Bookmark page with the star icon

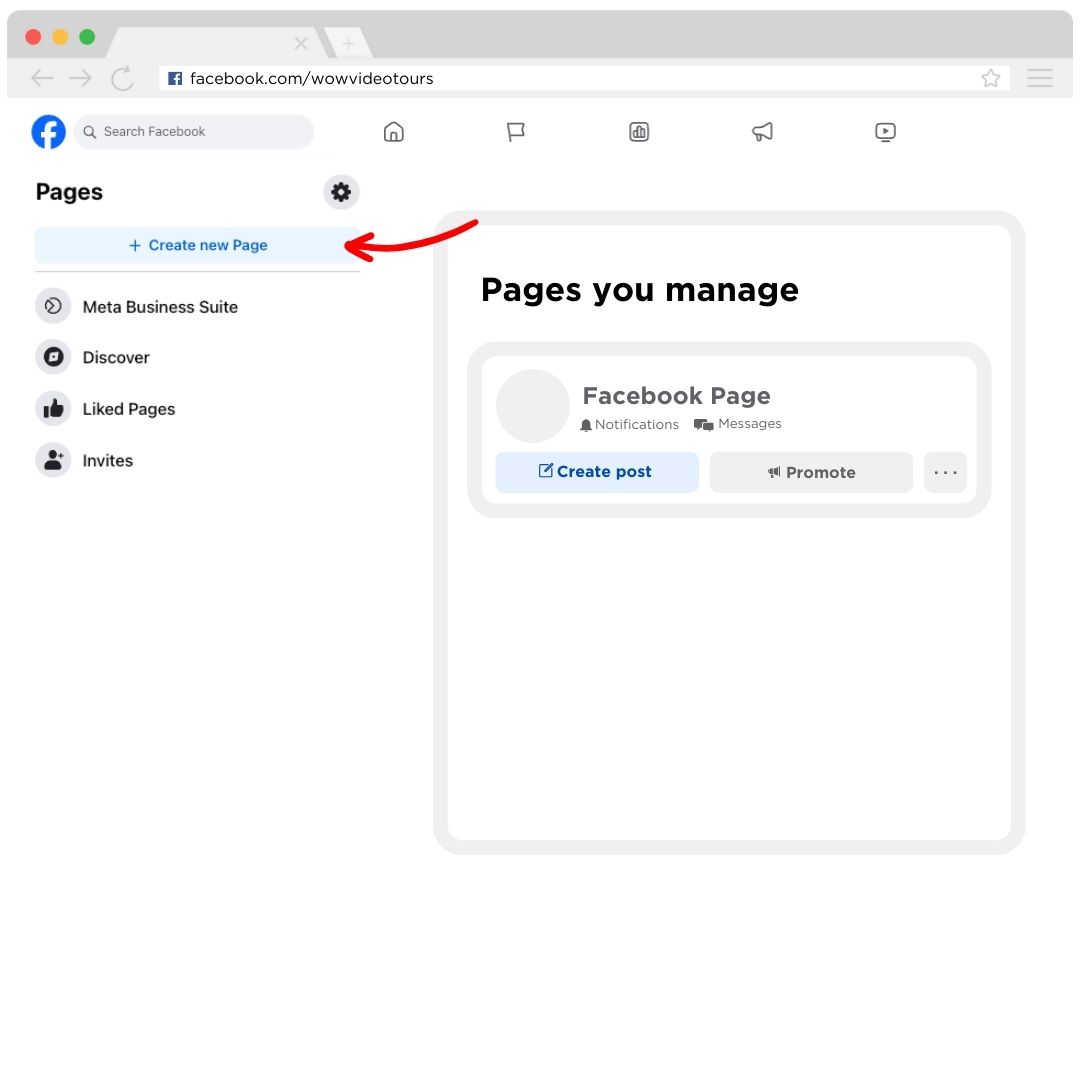(990, 78)
